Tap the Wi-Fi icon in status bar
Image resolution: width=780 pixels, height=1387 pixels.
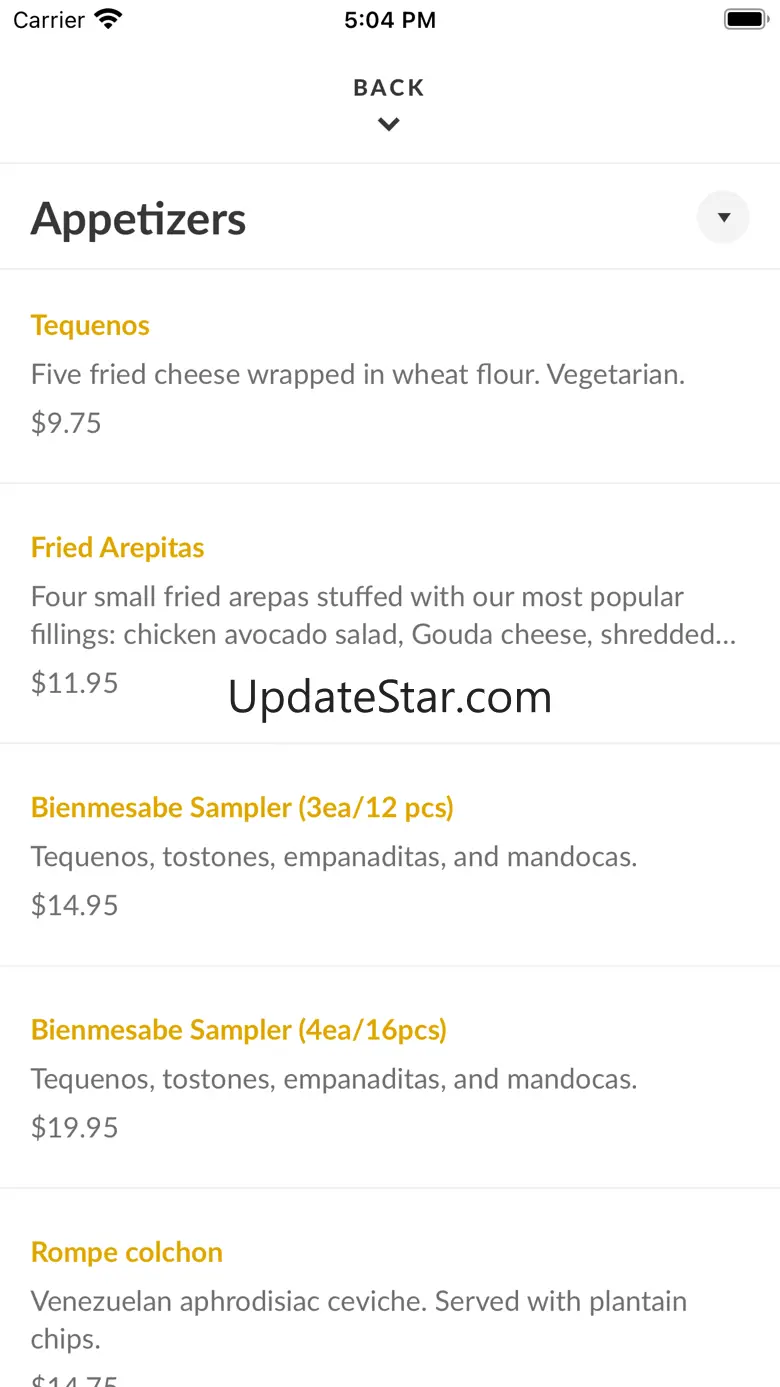108,20
